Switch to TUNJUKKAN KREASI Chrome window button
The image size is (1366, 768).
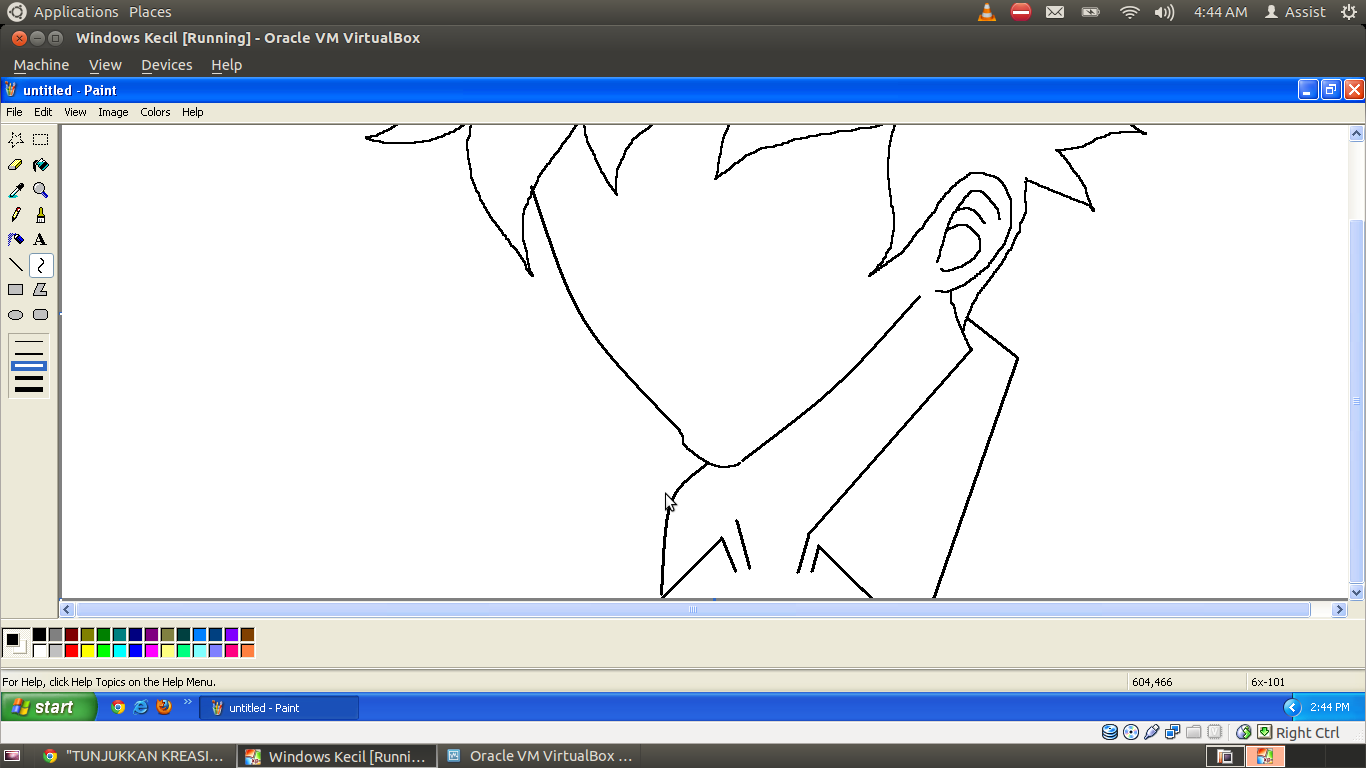click(133, 756)
